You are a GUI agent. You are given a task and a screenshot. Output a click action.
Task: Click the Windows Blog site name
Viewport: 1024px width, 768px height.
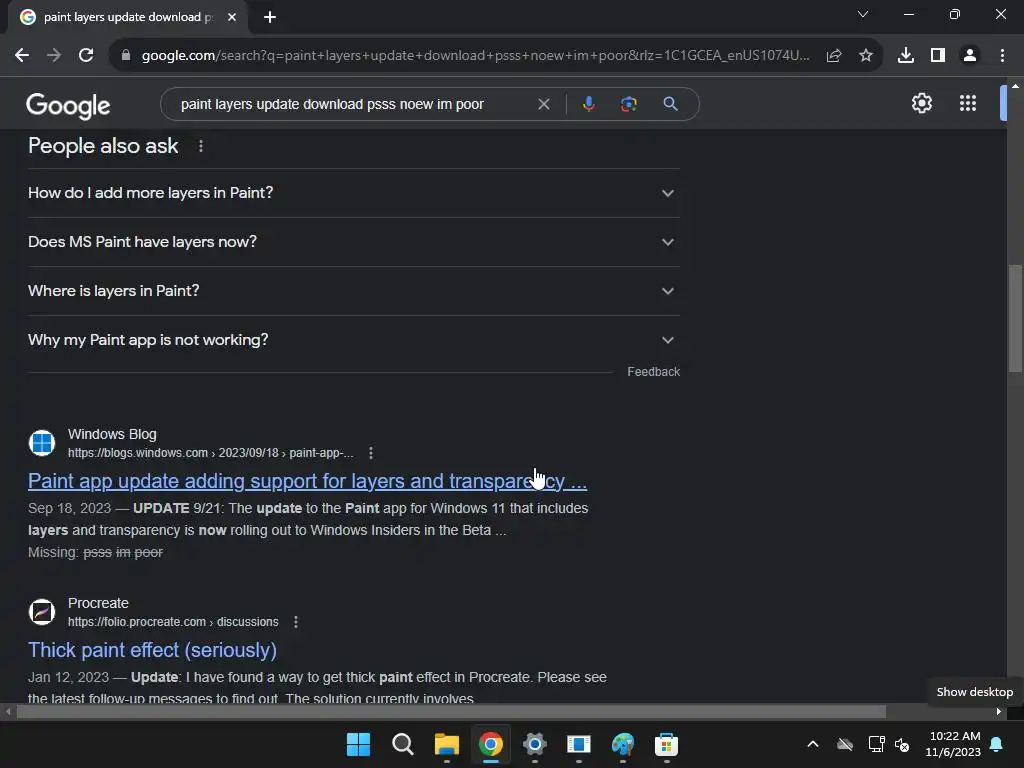point(112,434)
